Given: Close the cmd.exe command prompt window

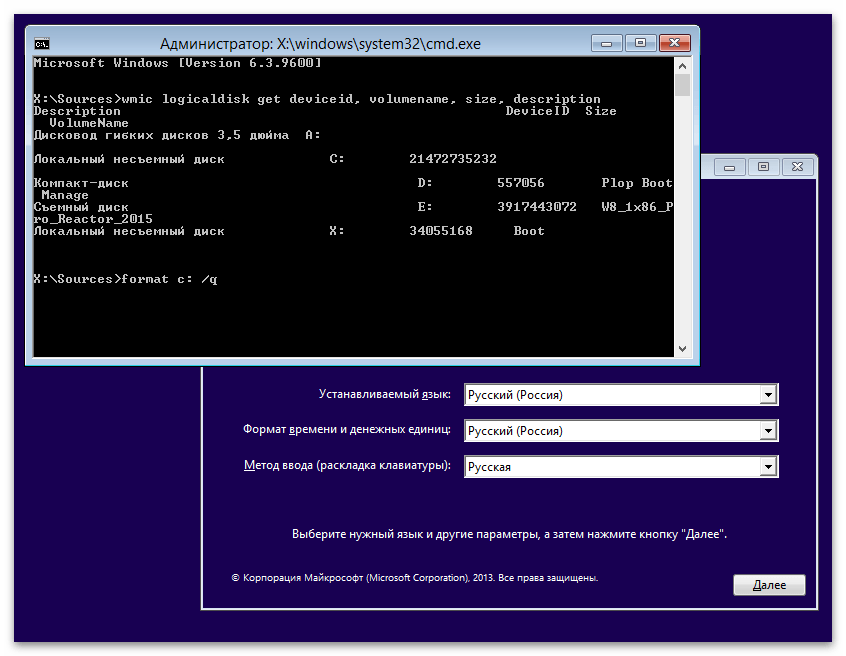Looking at the screenshot, I should point(674,43).
